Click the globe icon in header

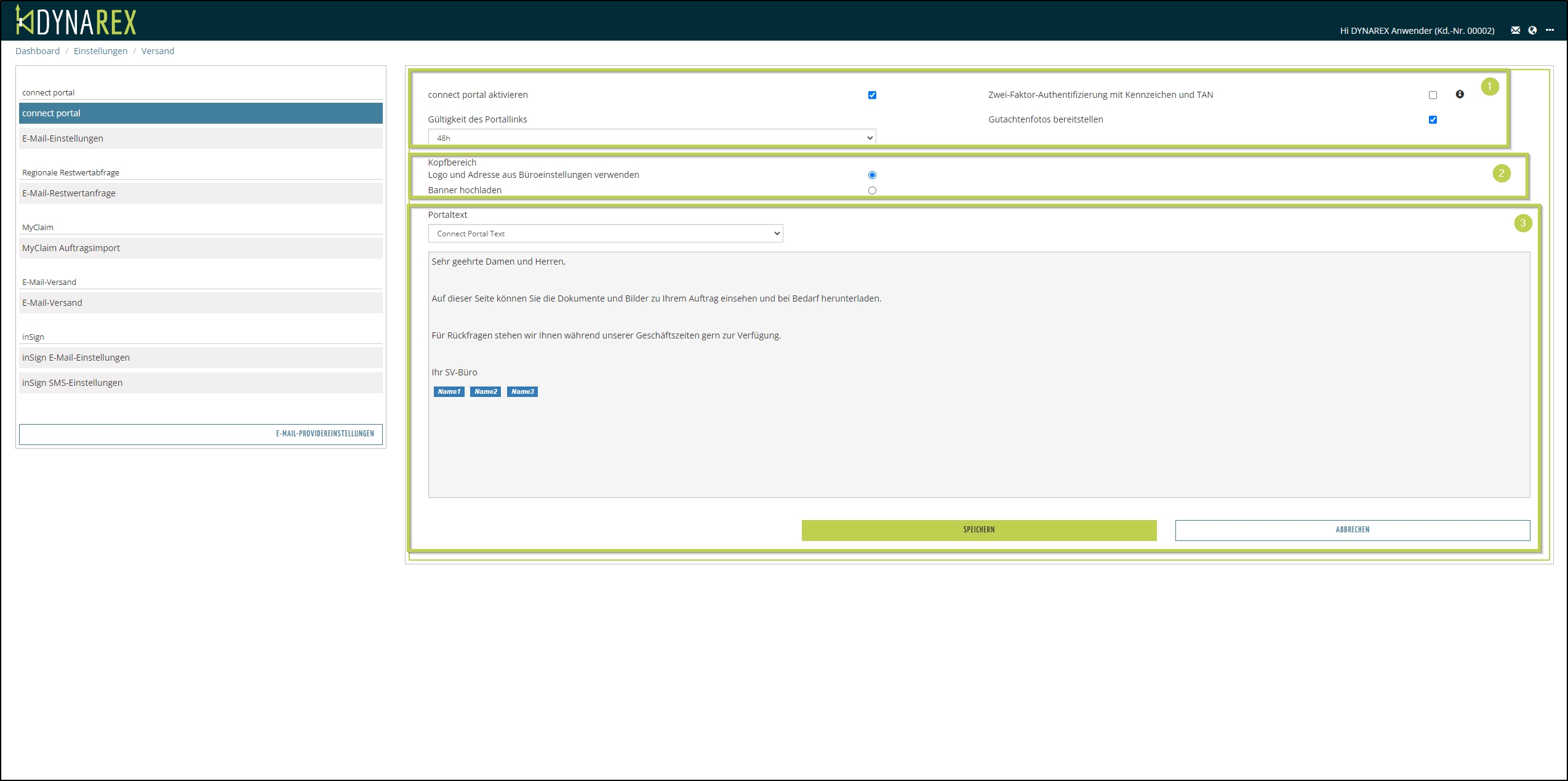[x=1532, y=30]
